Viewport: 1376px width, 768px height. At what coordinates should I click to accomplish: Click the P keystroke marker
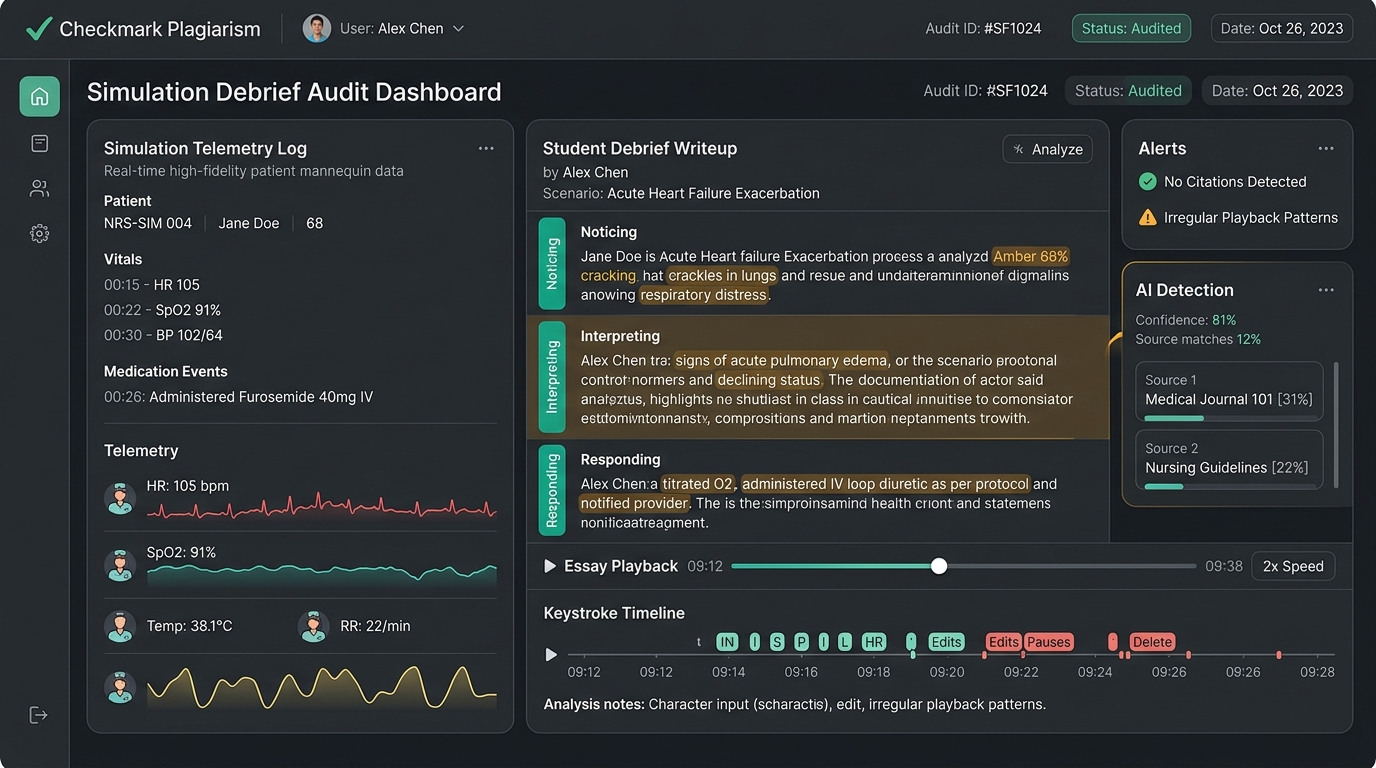[801, 642]
